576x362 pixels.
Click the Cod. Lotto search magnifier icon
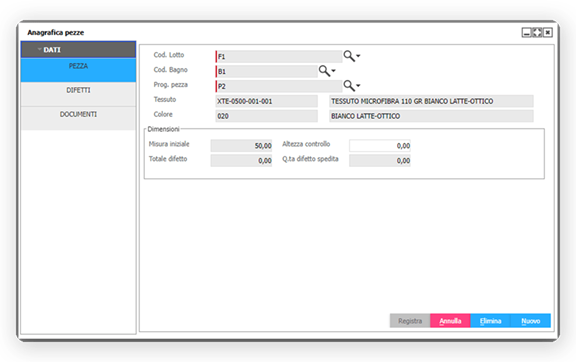click(x=349, y=56)
